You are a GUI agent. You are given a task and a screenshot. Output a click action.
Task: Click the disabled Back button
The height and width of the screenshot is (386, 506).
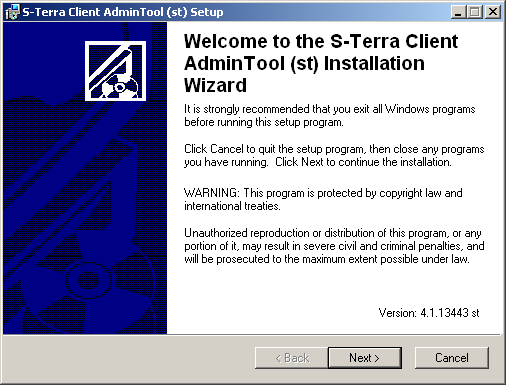click(x=292, y=358)
